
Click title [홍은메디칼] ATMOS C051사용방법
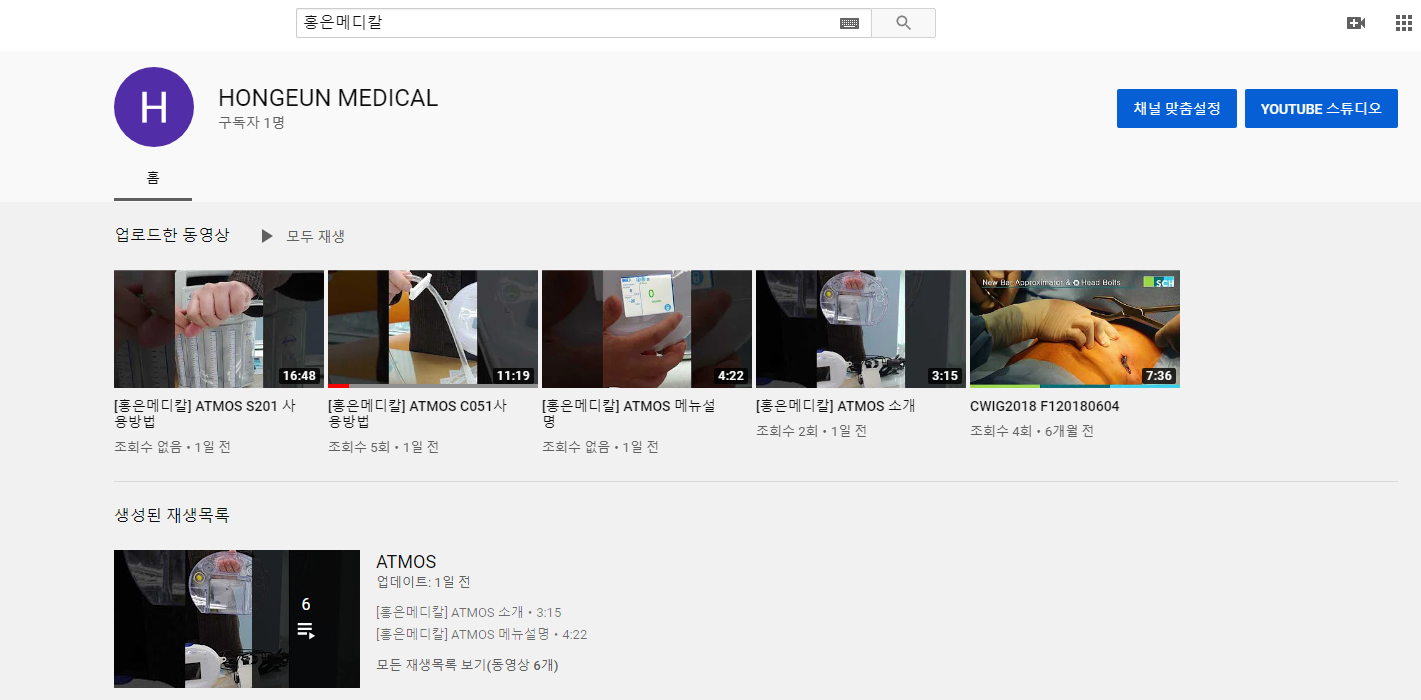pyautogui.click(x=417, y=414)
